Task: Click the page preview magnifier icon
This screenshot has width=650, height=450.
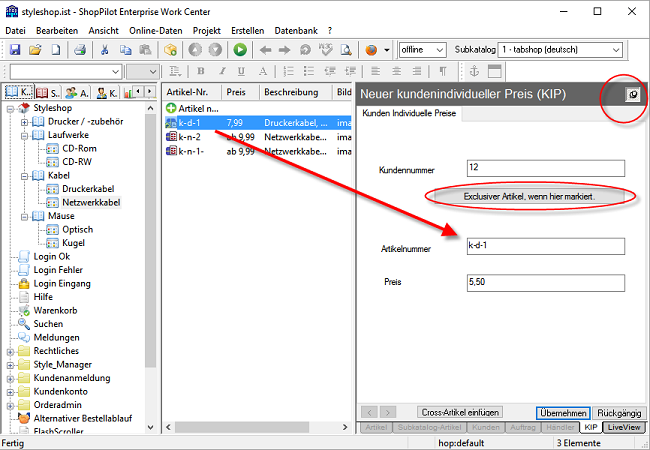Action: point(346,50)
